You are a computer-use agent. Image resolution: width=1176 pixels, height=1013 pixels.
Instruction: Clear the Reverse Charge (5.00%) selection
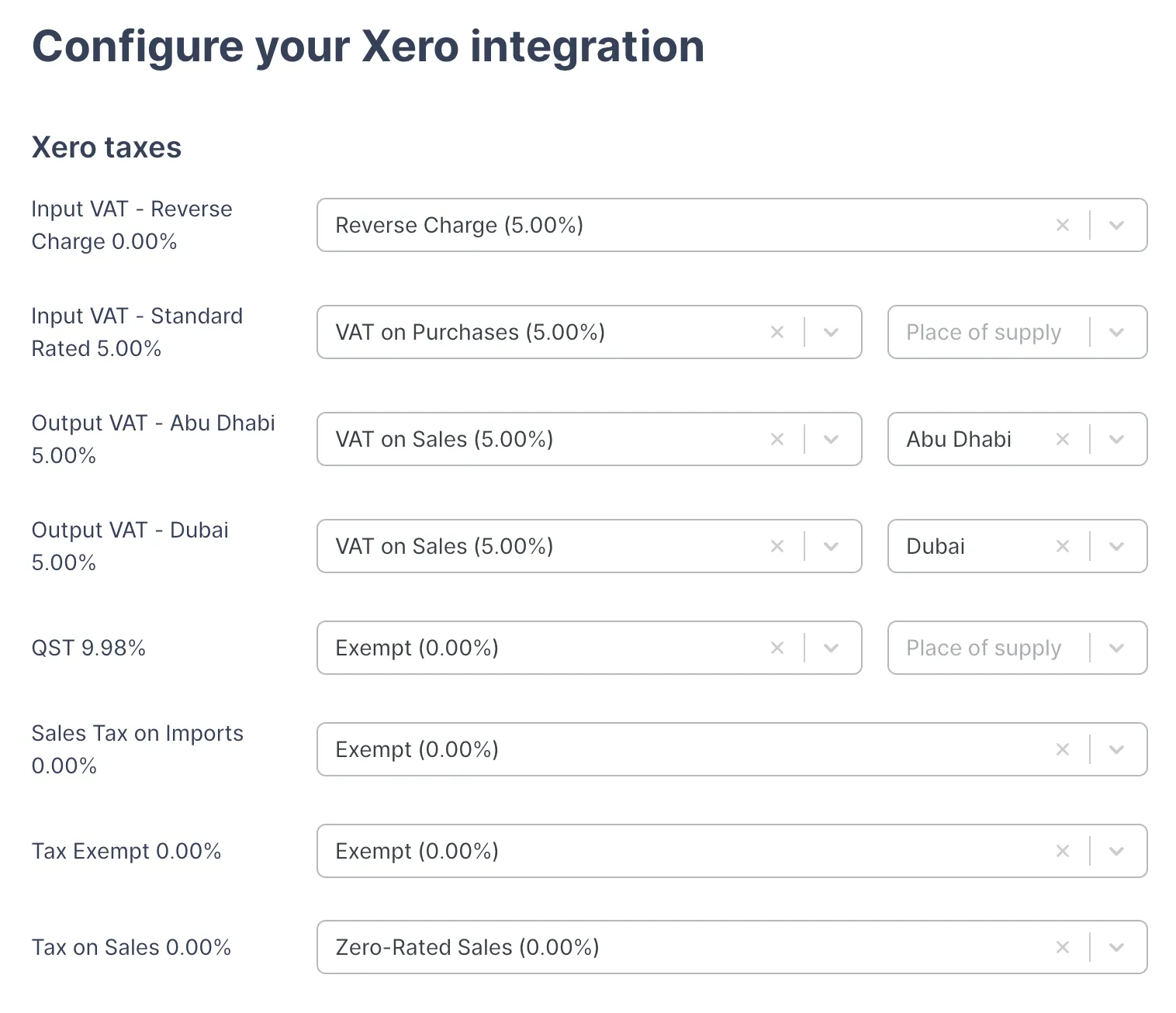[x=1063, y=225]
